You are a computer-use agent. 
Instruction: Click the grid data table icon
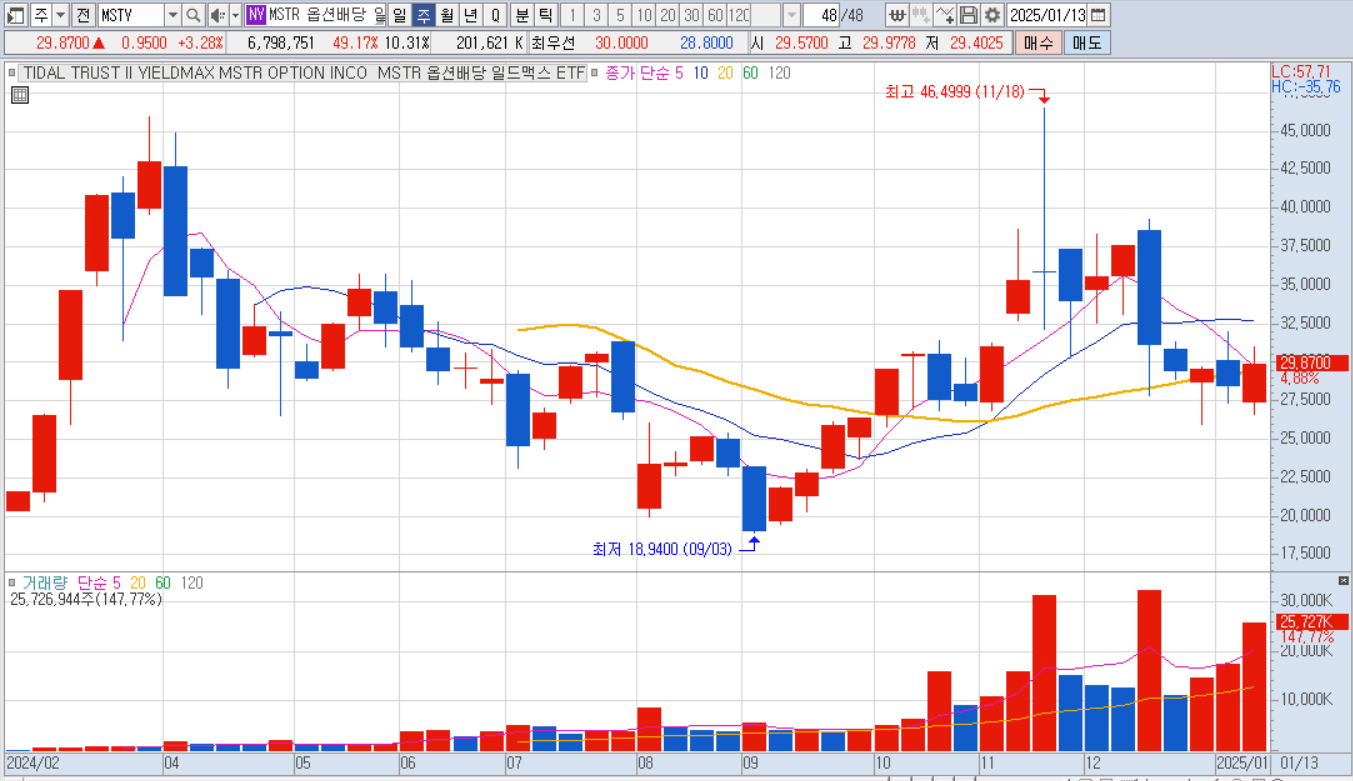(19, 95)
